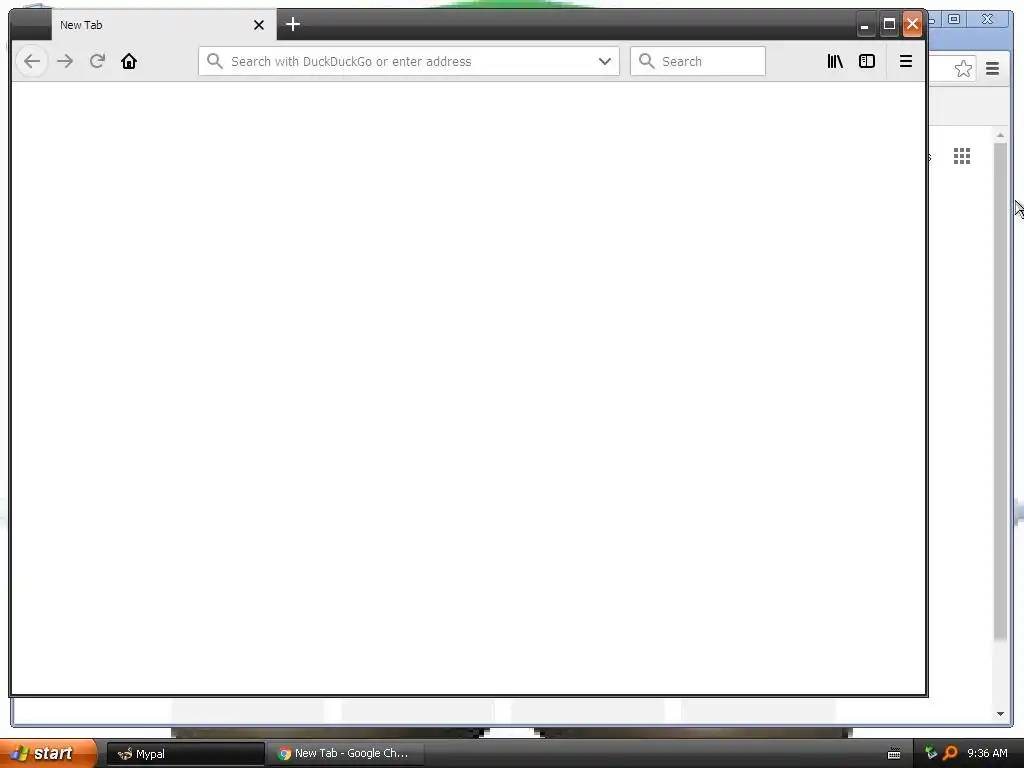Click the forward arrow in Mypal

65,61
